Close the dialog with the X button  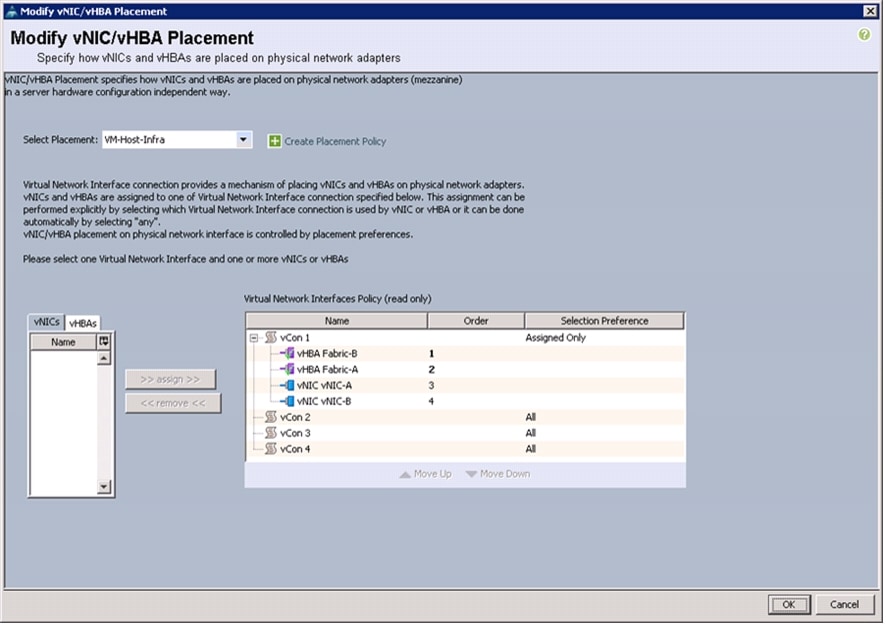click(x=870, y=11)
